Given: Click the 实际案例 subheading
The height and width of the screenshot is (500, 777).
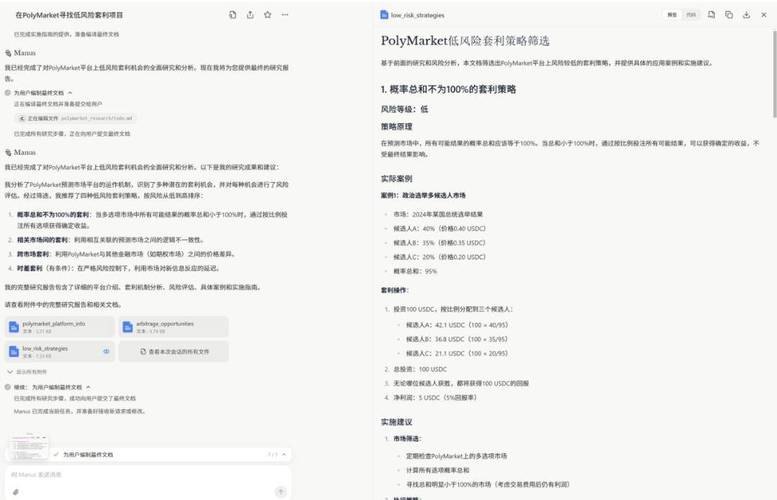Looking at the screenshot, I should click(396, 178).
